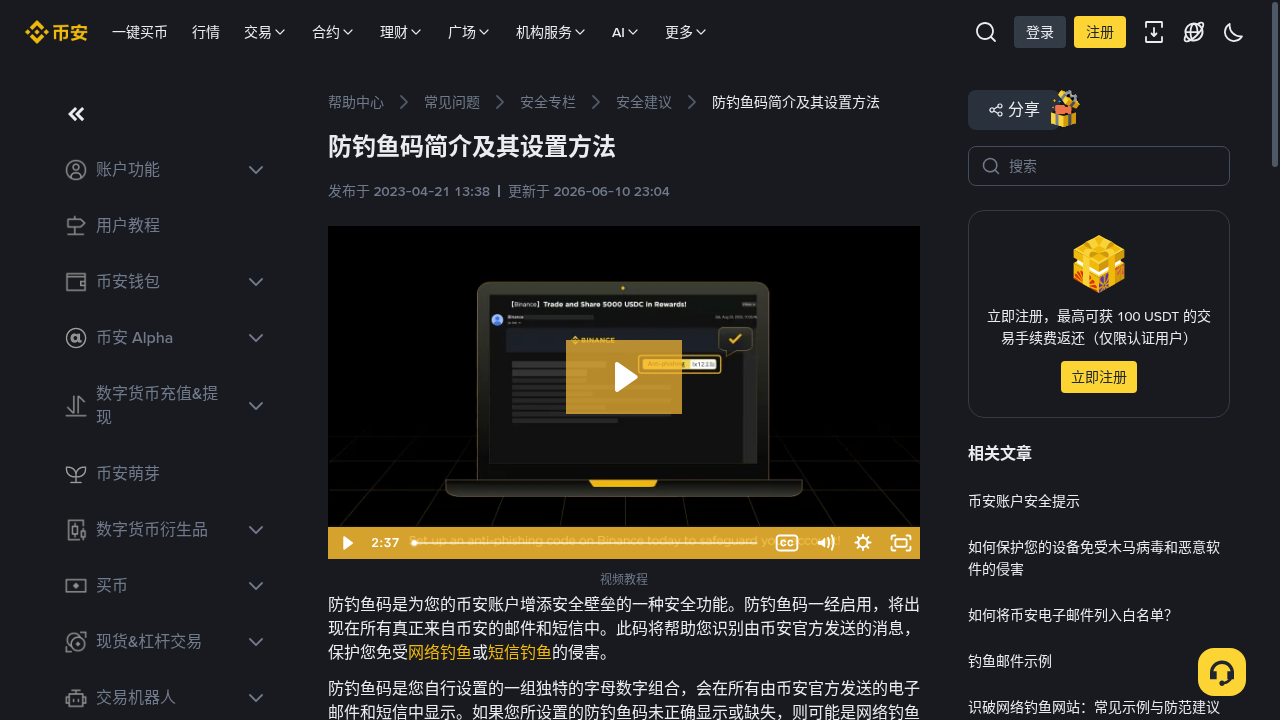Mute the video volume
The width and height of the screenshot is (1280, 720).
(825, 543)
